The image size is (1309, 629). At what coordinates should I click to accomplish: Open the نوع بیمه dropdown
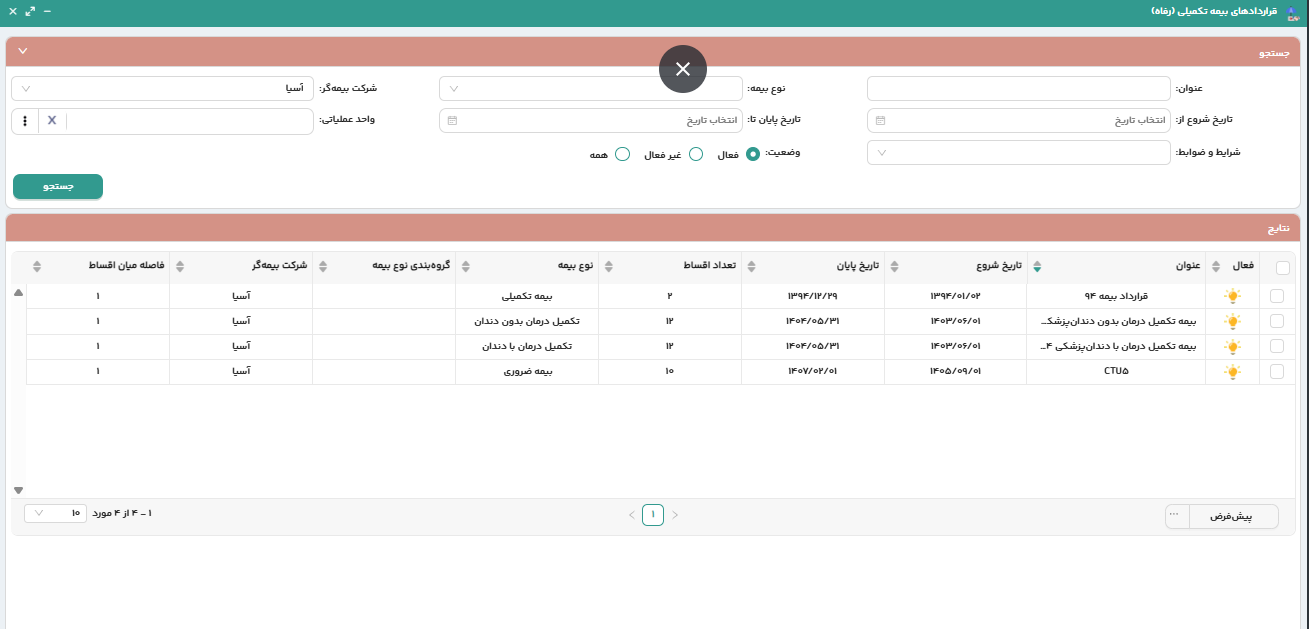[590, 88]
